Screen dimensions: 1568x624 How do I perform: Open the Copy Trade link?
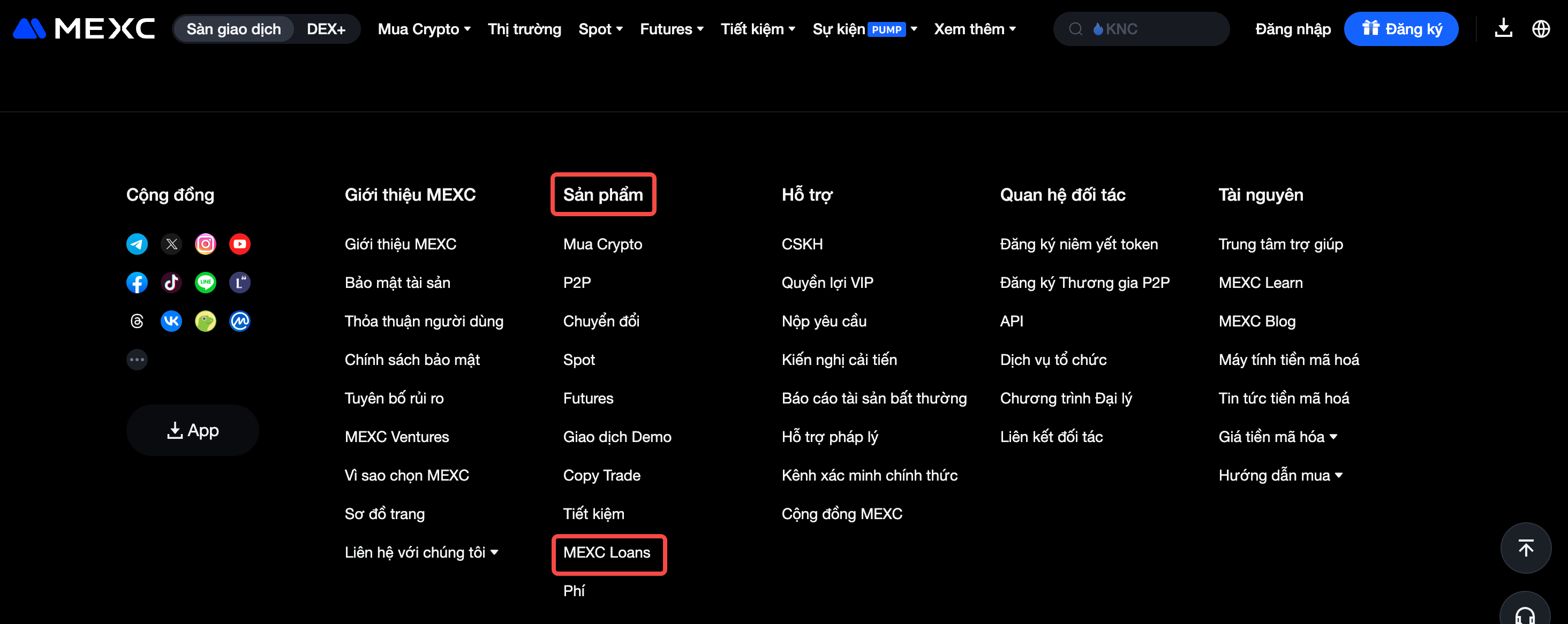click(601, 475)
